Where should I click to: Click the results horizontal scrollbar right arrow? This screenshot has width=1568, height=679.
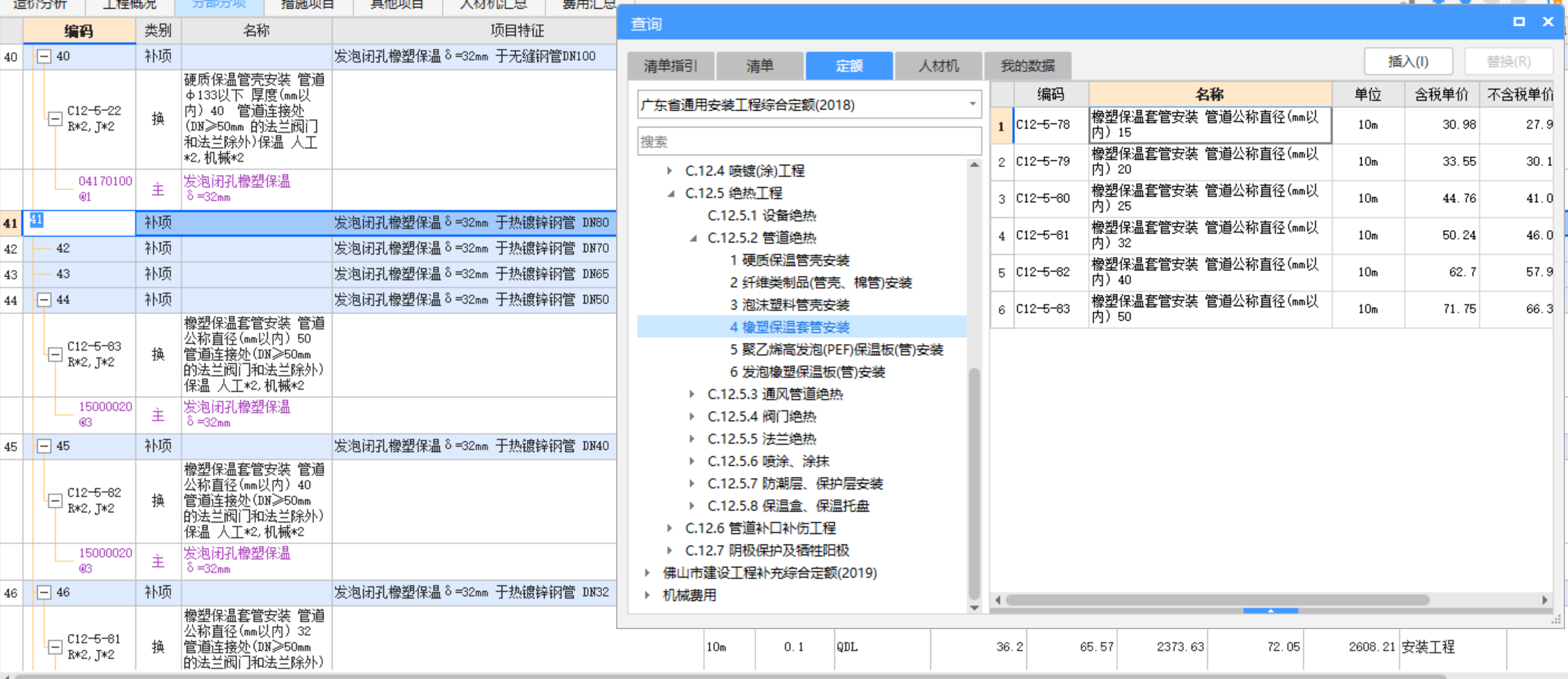pyautogui.click(x=1545, y=599)
